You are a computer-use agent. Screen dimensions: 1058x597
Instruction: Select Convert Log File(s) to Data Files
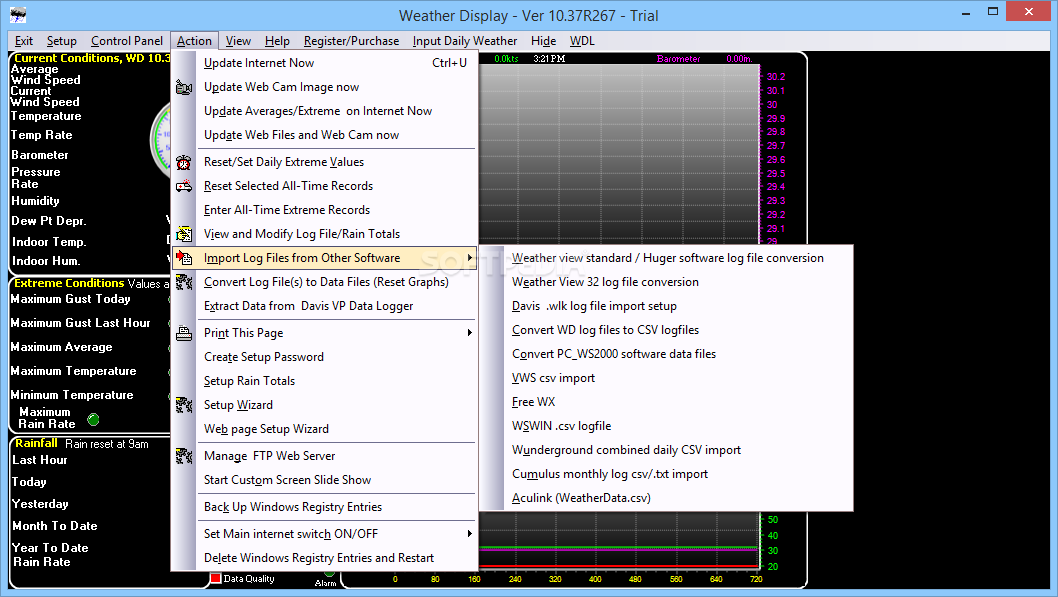pyautogui.click(x=325, y=282)
